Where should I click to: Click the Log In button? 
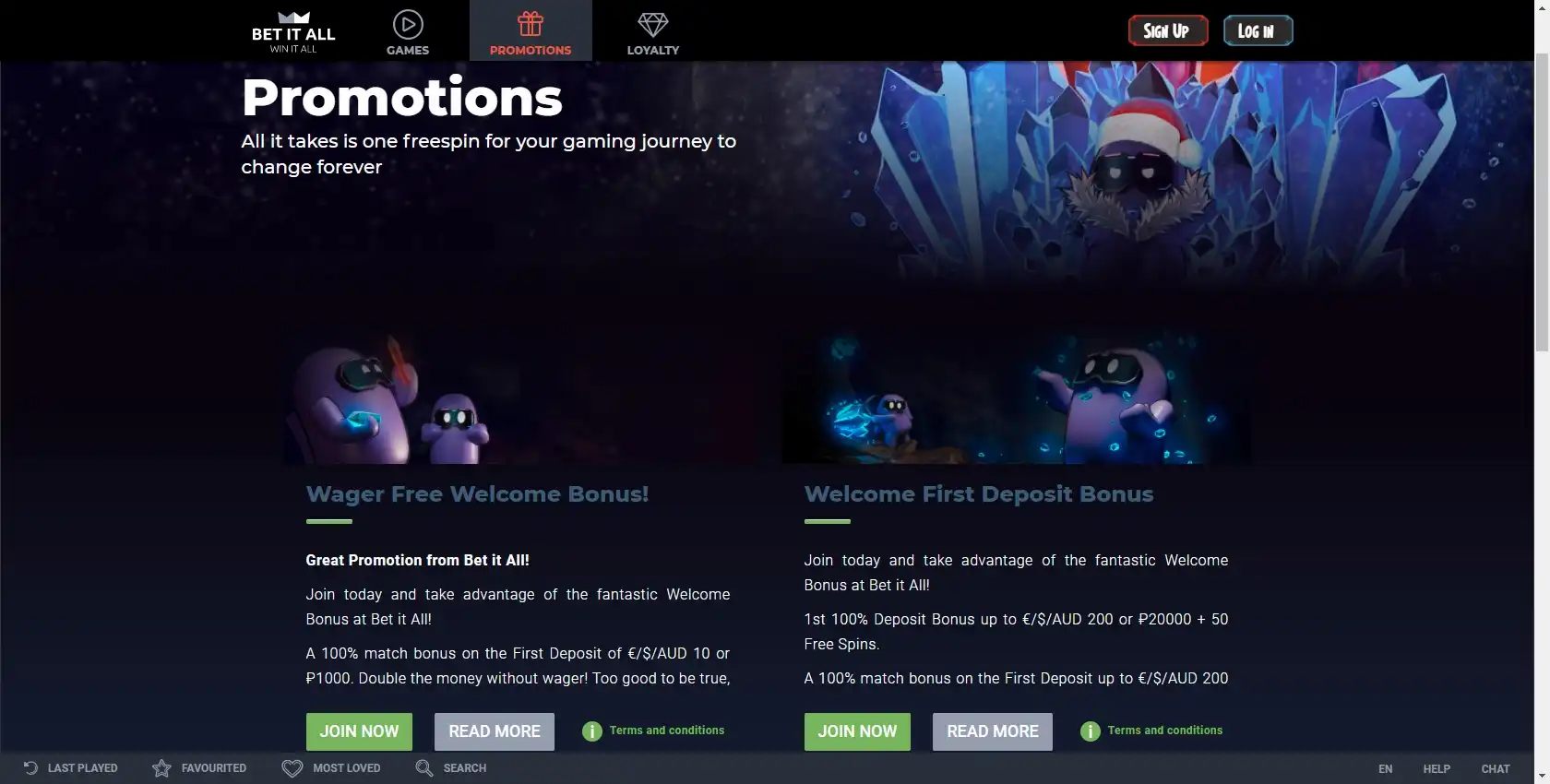point(1258,30)
